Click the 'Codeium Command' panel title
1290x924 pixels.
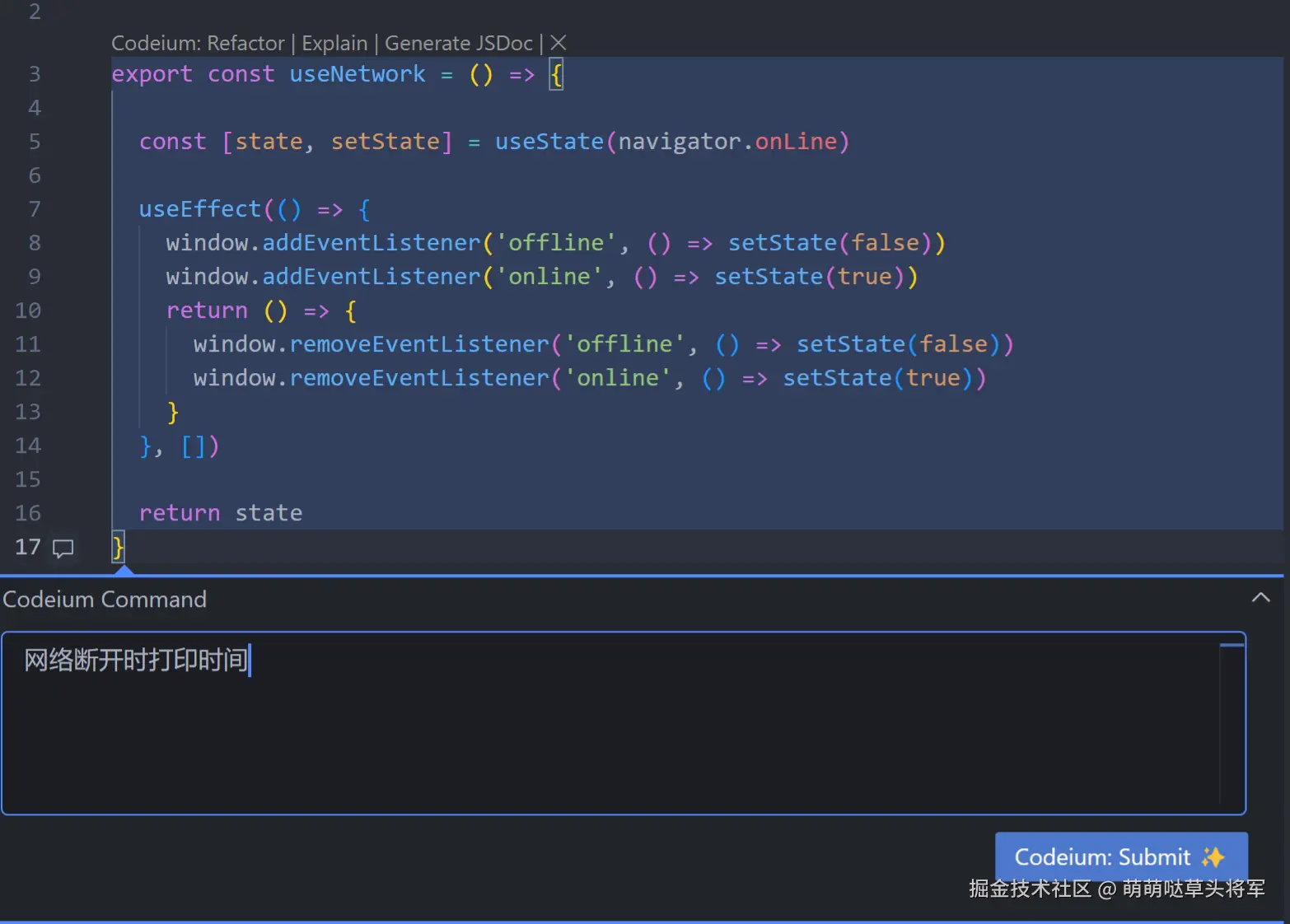(x=105, y=599)
